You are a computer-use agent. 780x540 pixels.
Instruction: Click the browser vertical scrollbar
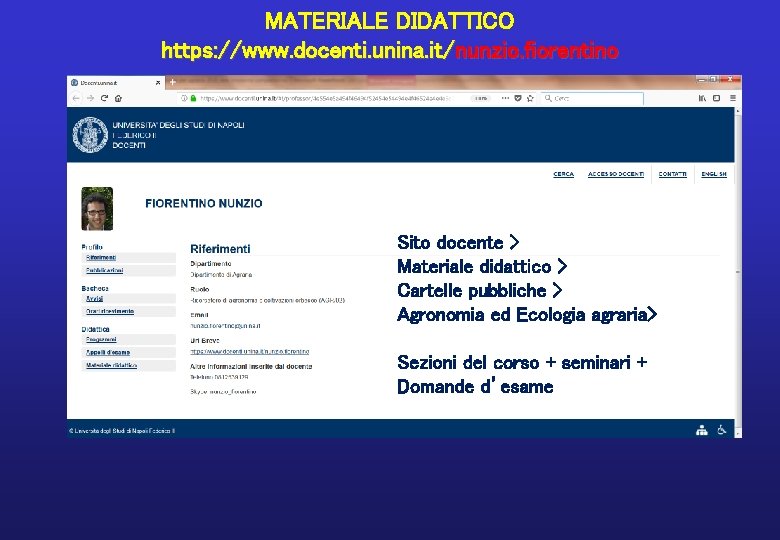[738, 271]
